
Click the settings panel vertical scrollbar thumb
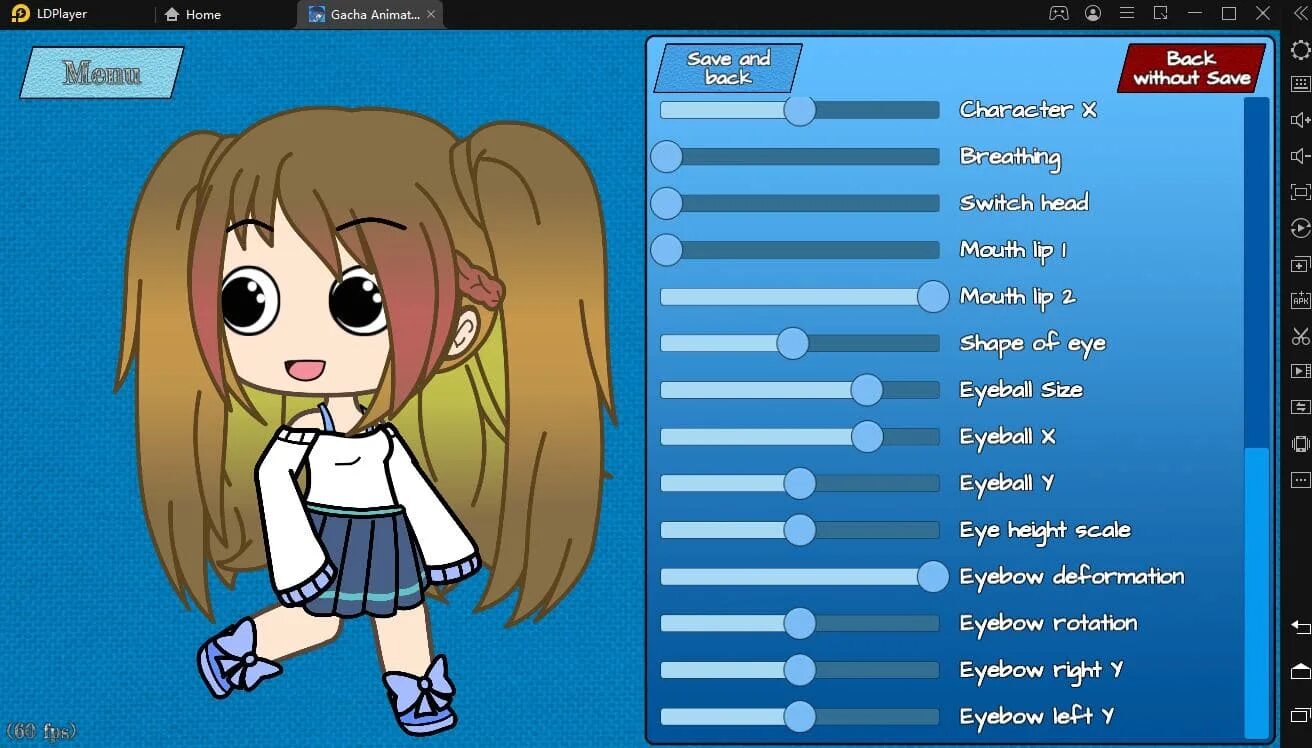pos(1257,593)
